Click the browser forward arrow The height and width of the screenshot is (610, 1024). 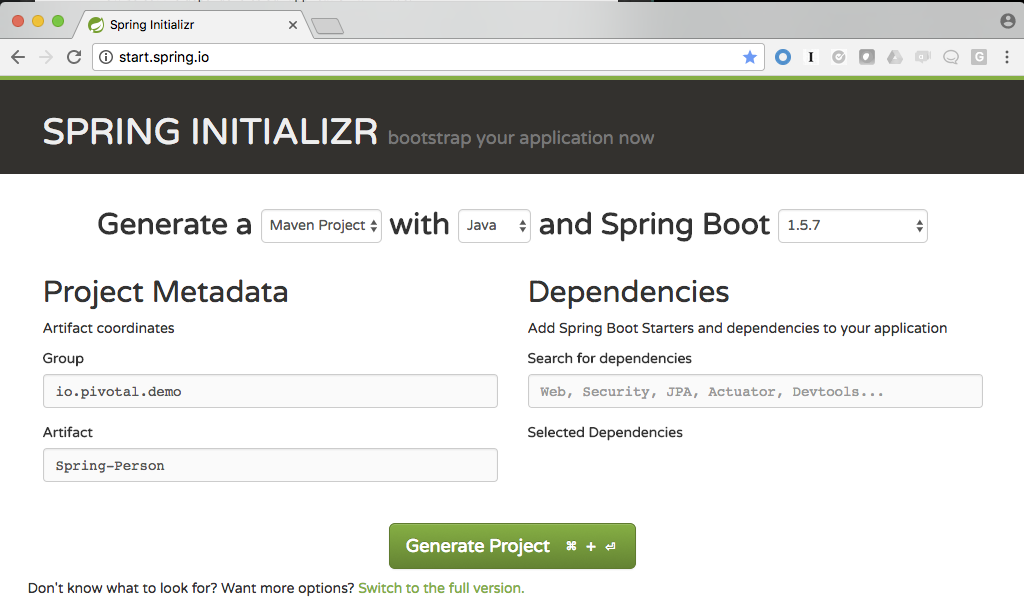46,57
